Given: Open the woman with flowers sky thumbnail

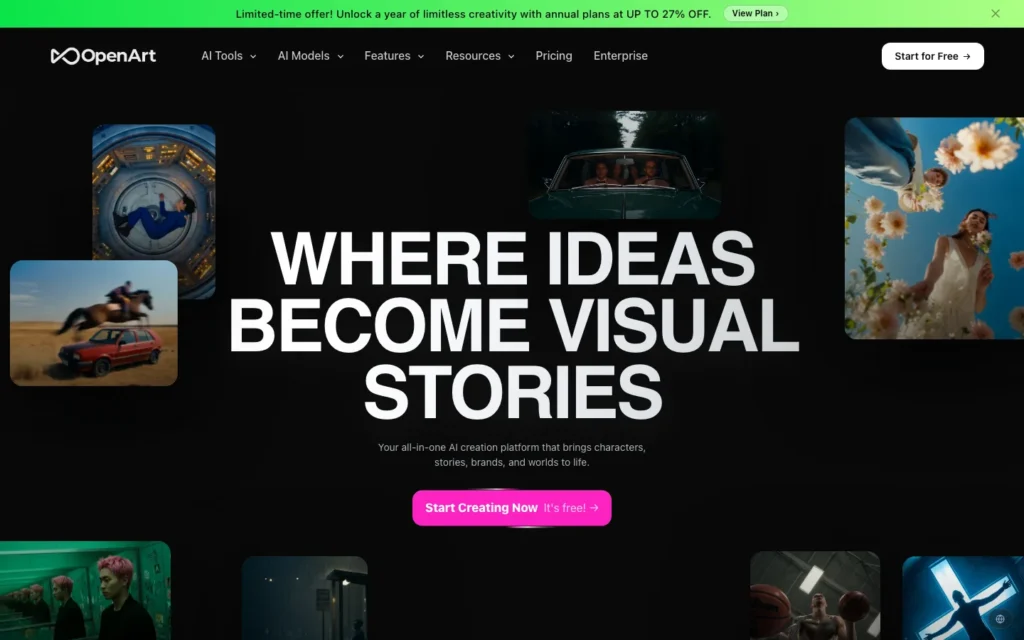Looking at the screenshot, I should pyautogui.click(x=934, y=228).
